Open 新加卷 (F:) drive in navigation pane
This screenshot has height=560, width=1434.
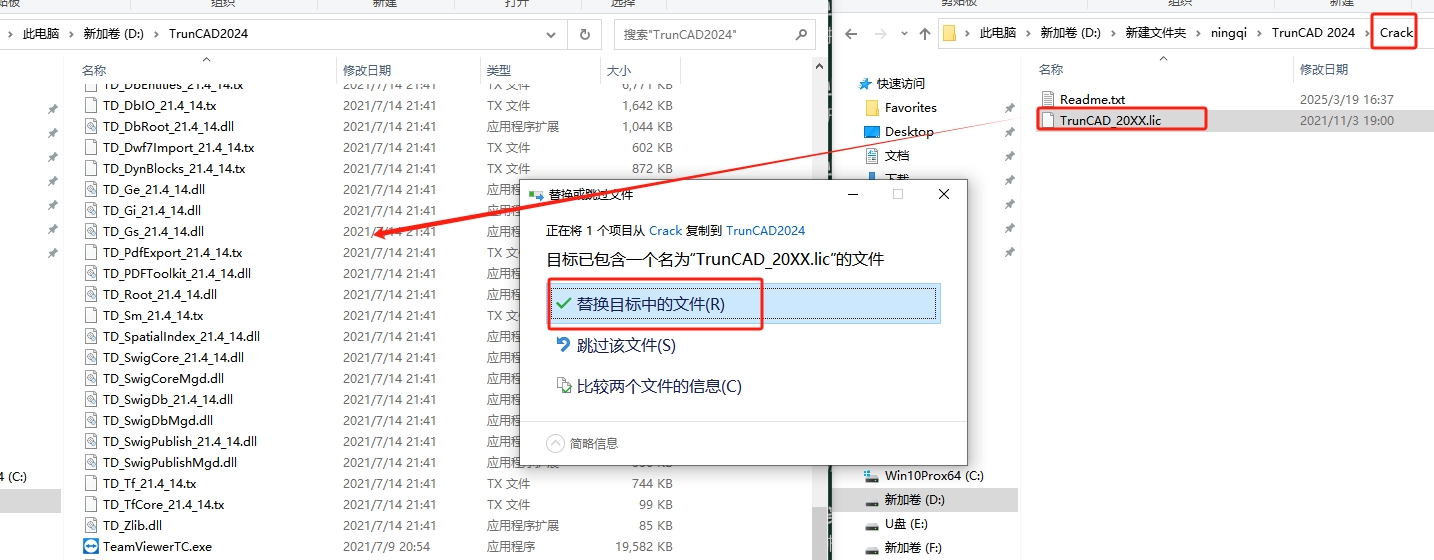(x=913, y=547)
